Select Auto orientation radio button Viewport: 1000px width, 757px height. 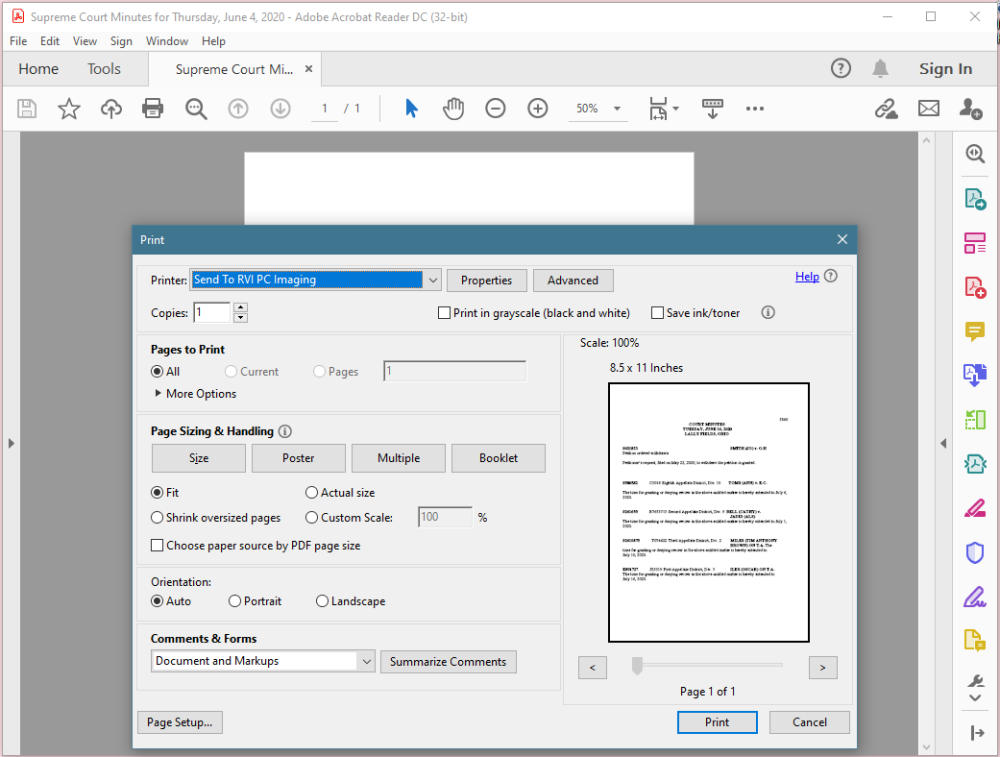point(157,601)
